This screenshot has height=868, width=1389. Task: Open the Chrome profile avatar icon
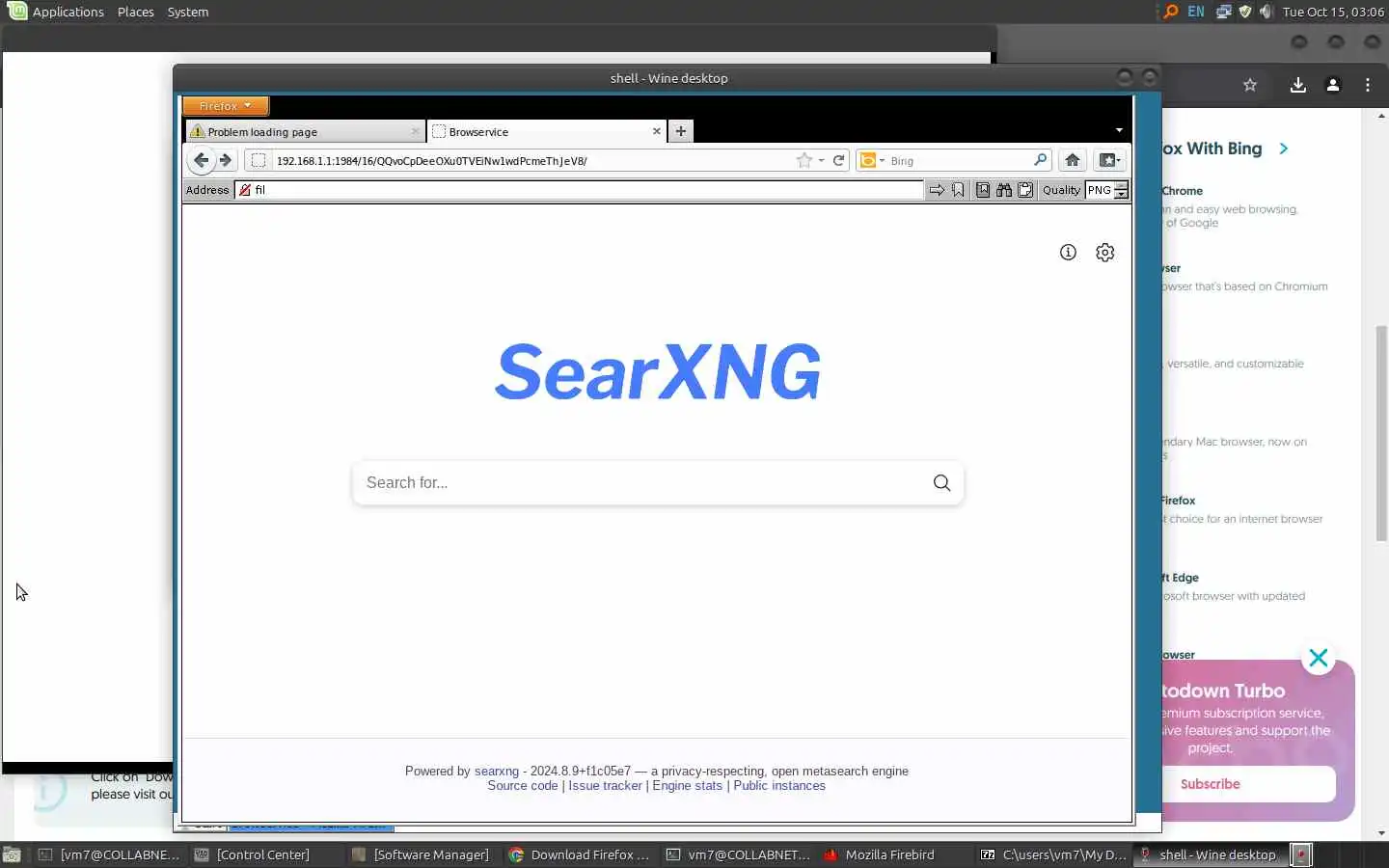tap(1333, 85)
